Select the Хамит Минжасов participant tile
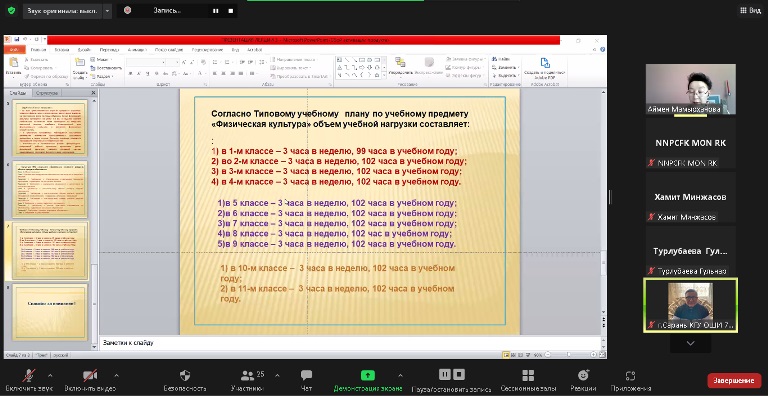This screenshot has width=768, height=396. 691,197
